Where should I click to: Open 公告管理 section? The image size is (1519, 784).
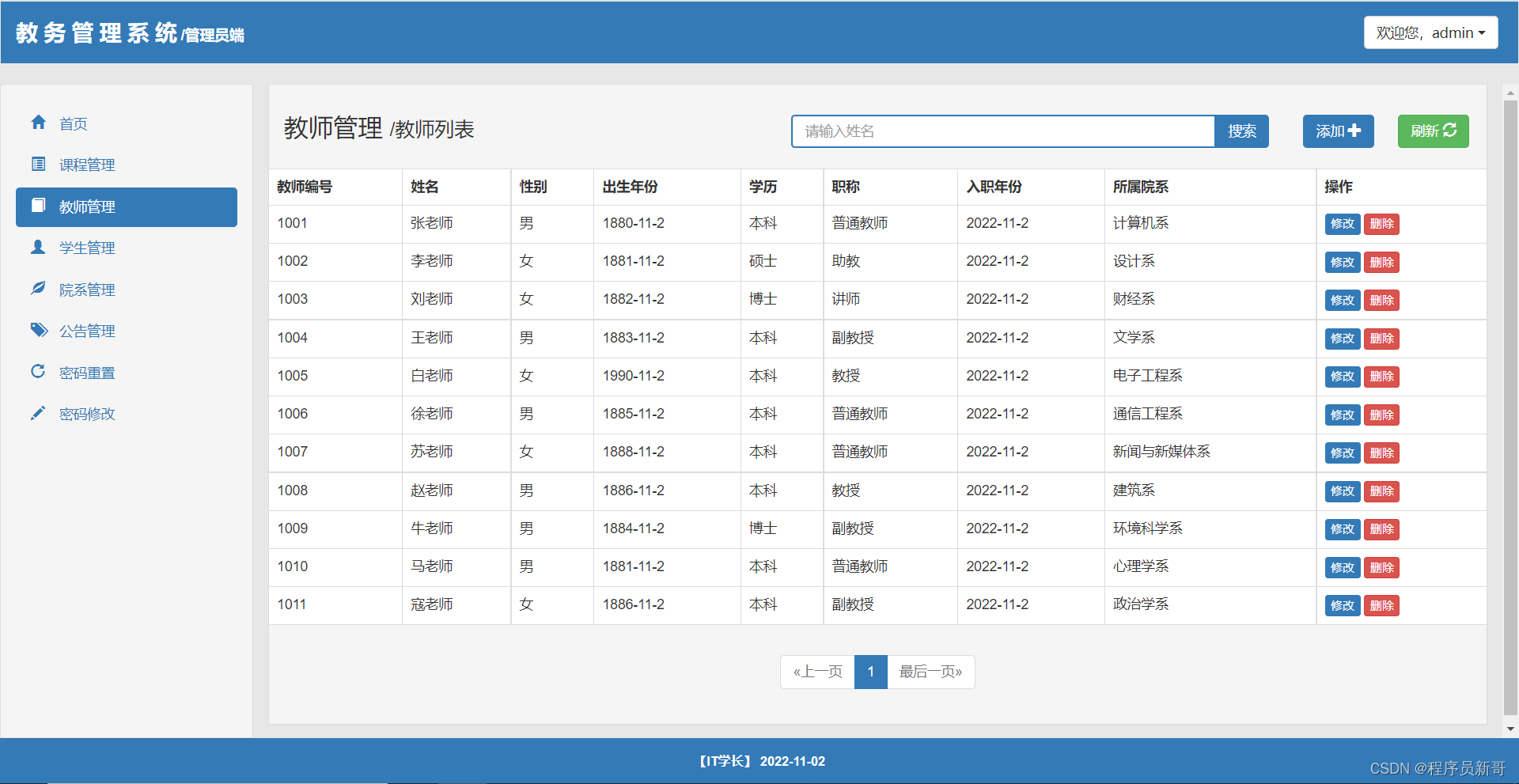pos(127,331)
